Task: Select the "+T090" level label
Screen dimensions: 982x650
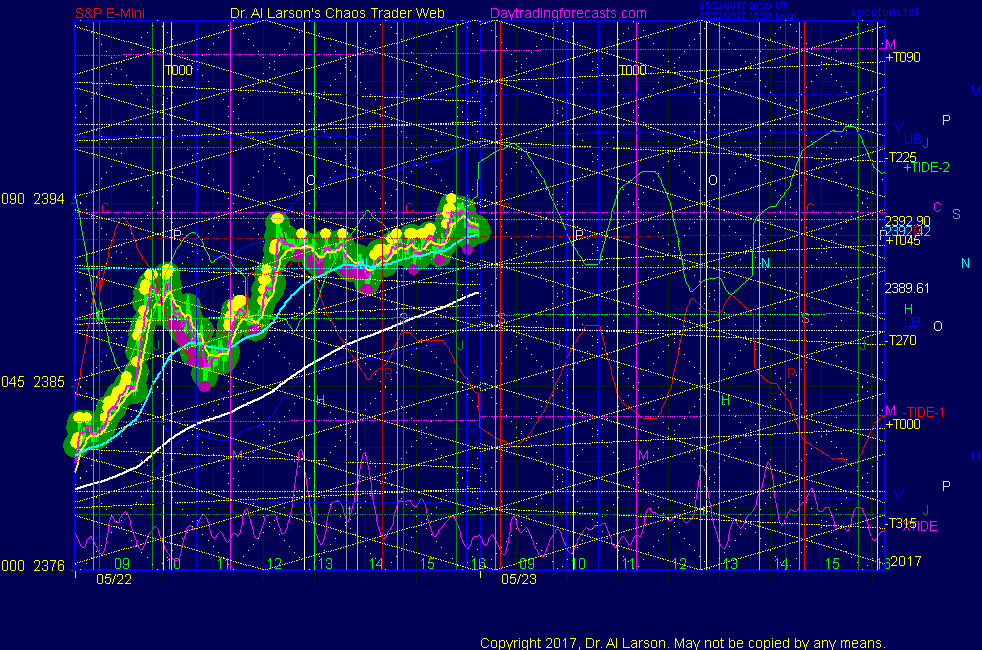Action: point(903,58)
